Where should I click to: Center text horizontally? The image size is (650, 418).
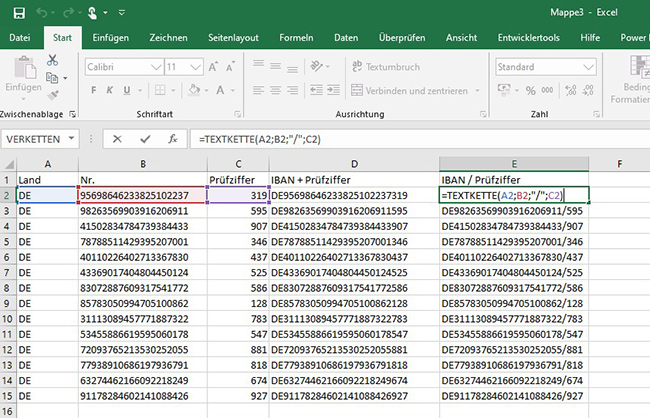tap(276, 90)
